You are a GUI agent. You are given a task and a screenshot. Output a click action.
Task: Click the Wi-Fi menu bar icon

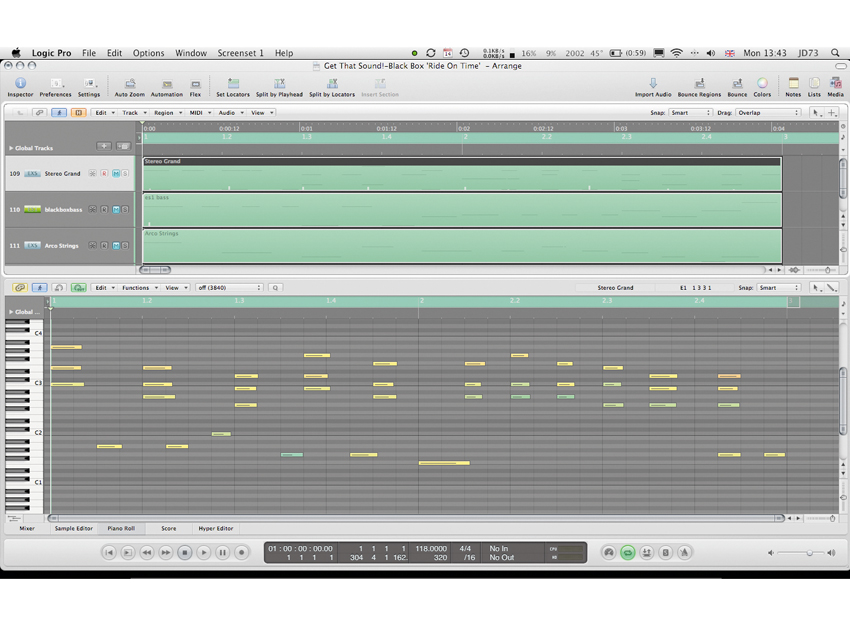tap(676, 53)
